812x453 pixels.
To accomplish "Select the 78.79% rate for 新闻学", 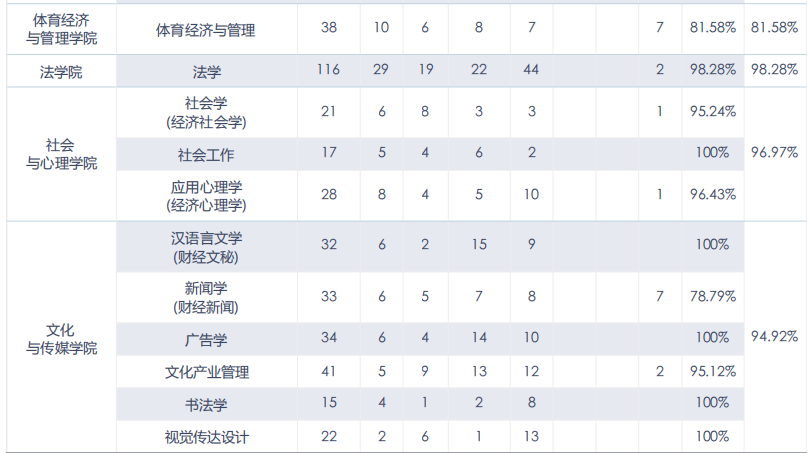I will click(712, 297).
